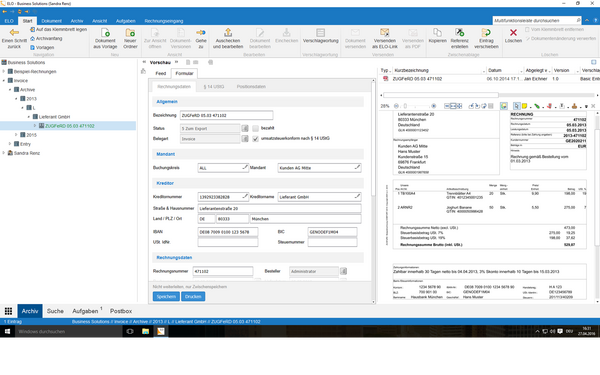Jump to Archivanfang
This screenshot has width=600, height=375.
click(46, 38)
